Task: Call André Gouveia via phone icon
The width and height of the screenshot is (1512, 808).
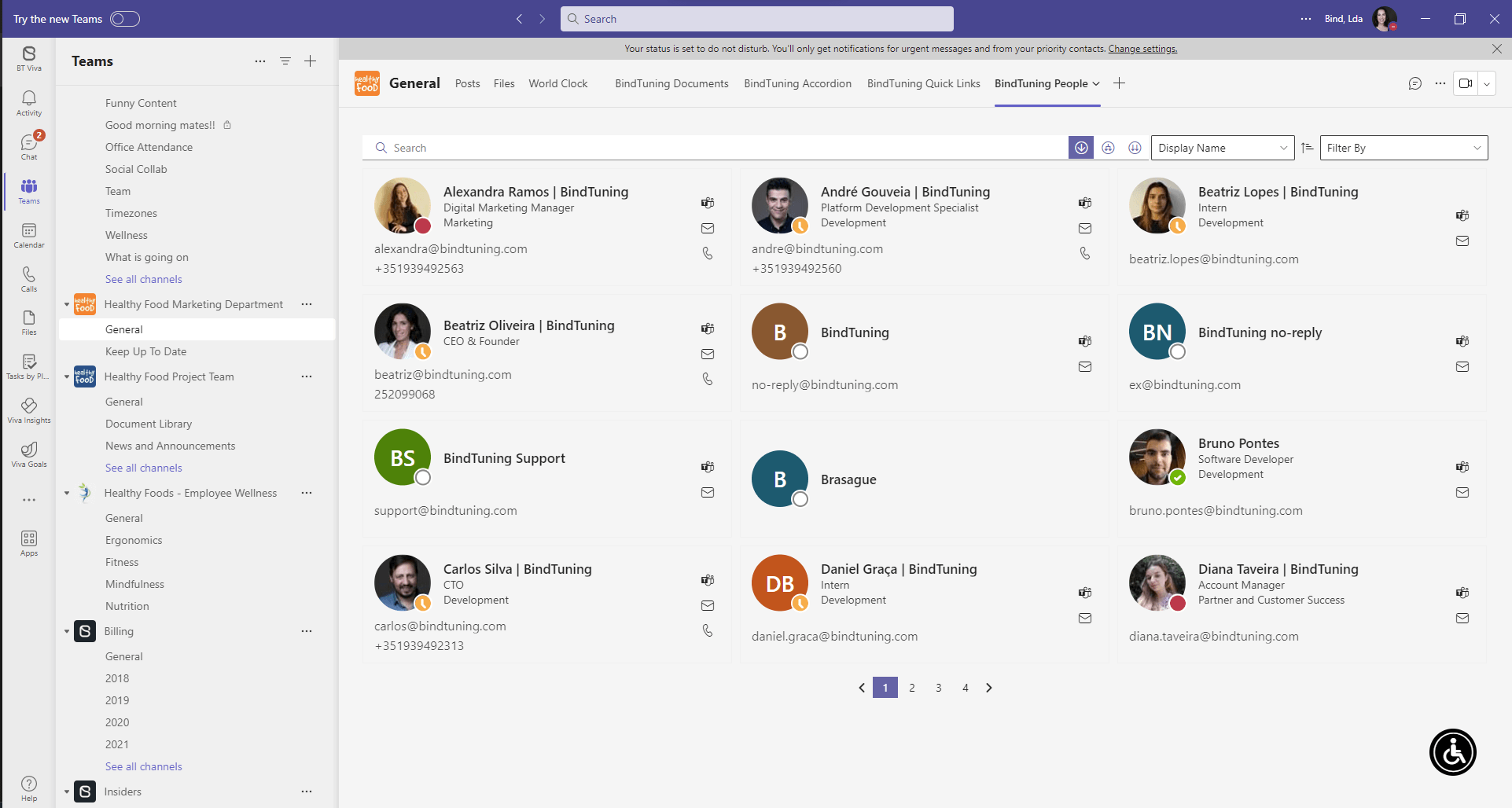Action: pyautogui.click(x=1085, y=253)
